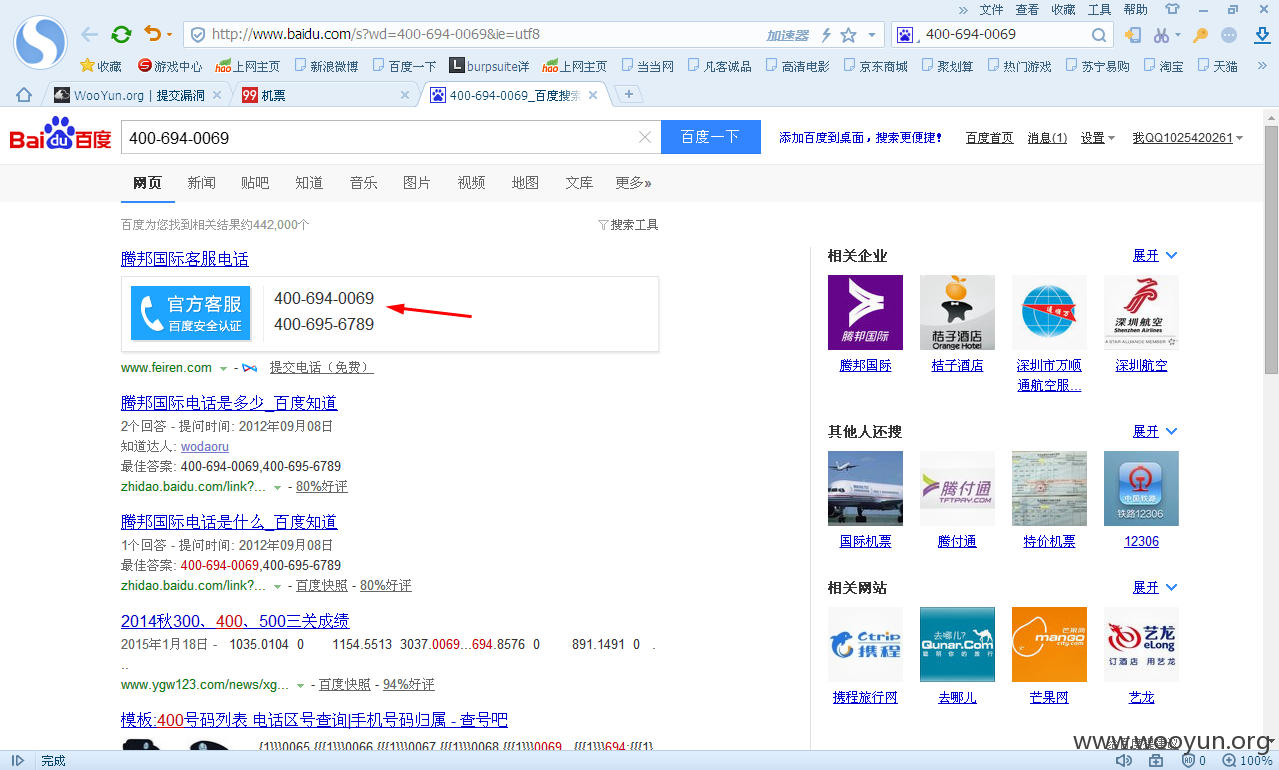Image resolution: width=1279 pixels, height=770 pixels.
Task: Open the skin shirt icon in title bar
Action: (x=1172, y=9)
